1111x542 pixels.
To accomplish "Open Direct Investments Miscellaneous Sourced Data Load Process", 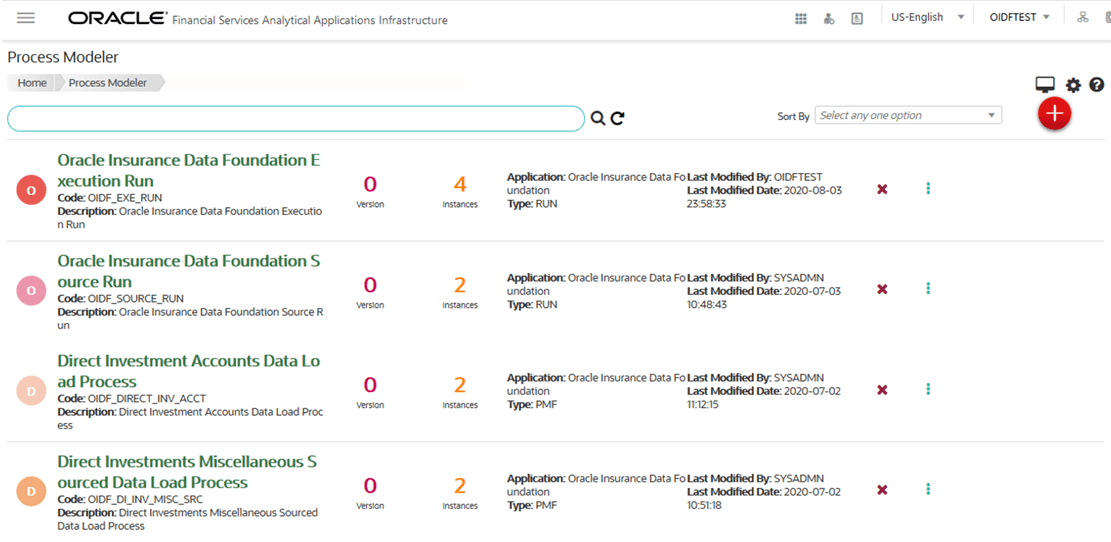I will point(187,472).
